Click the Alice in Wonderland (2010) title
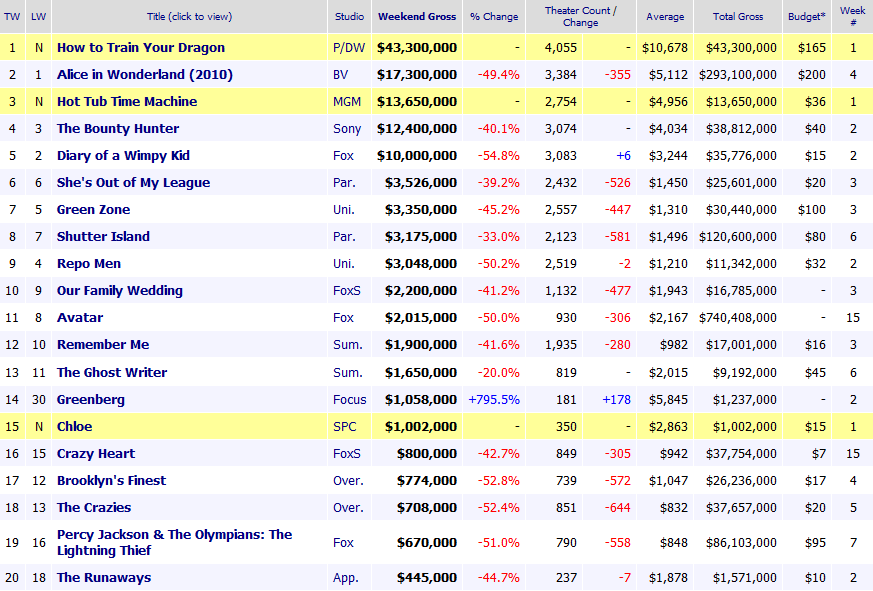This screenshot has width=873, height=591. pos(140,74)
